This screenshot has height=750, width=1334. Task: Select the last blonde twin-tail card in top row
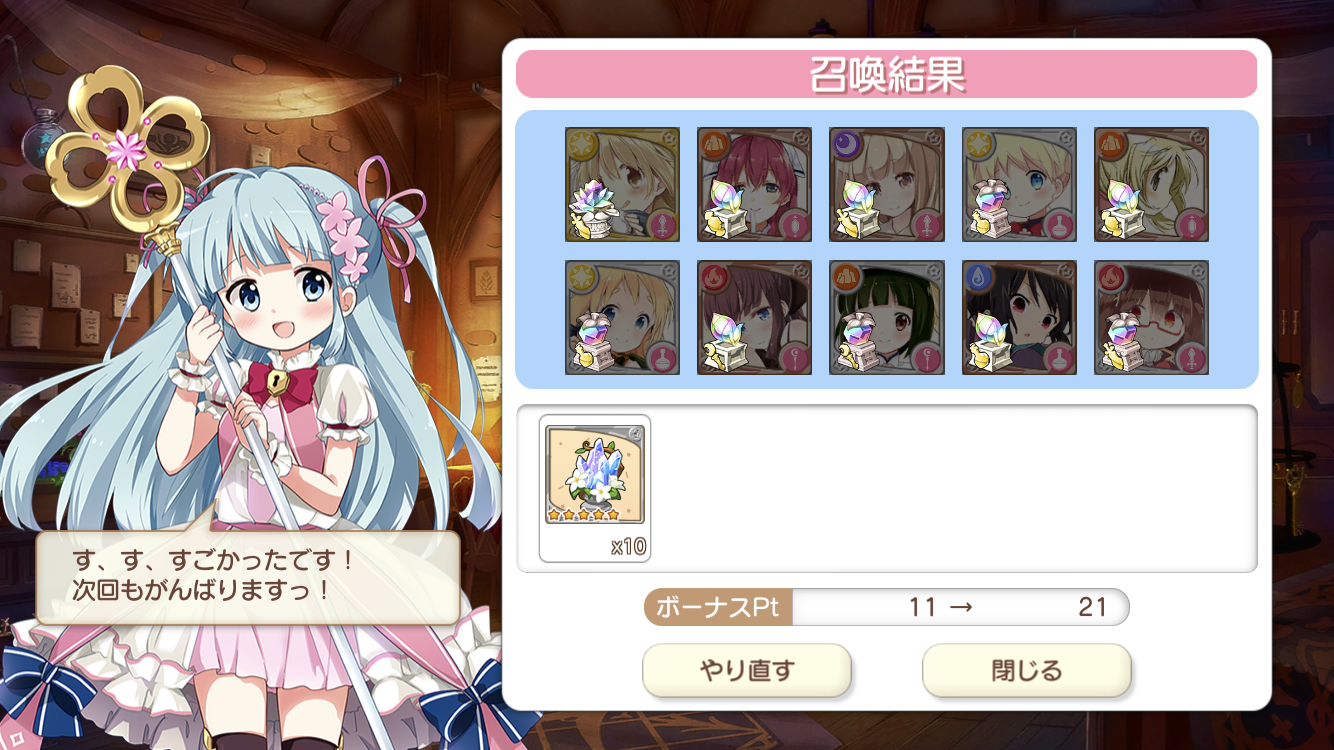coord(1152,184)
